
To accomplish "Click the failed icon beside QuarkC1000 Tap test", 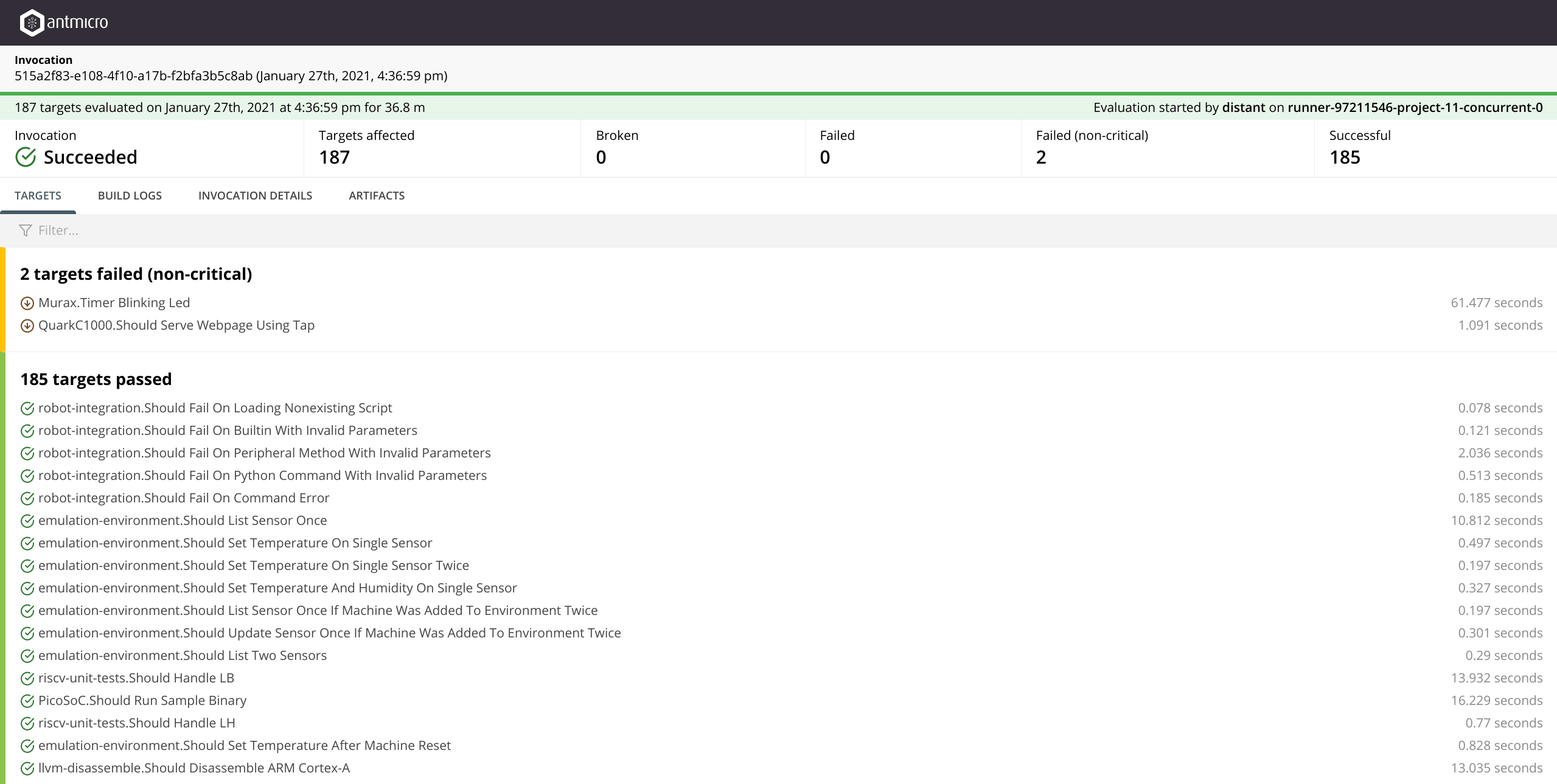I will [x=27, y=326].
